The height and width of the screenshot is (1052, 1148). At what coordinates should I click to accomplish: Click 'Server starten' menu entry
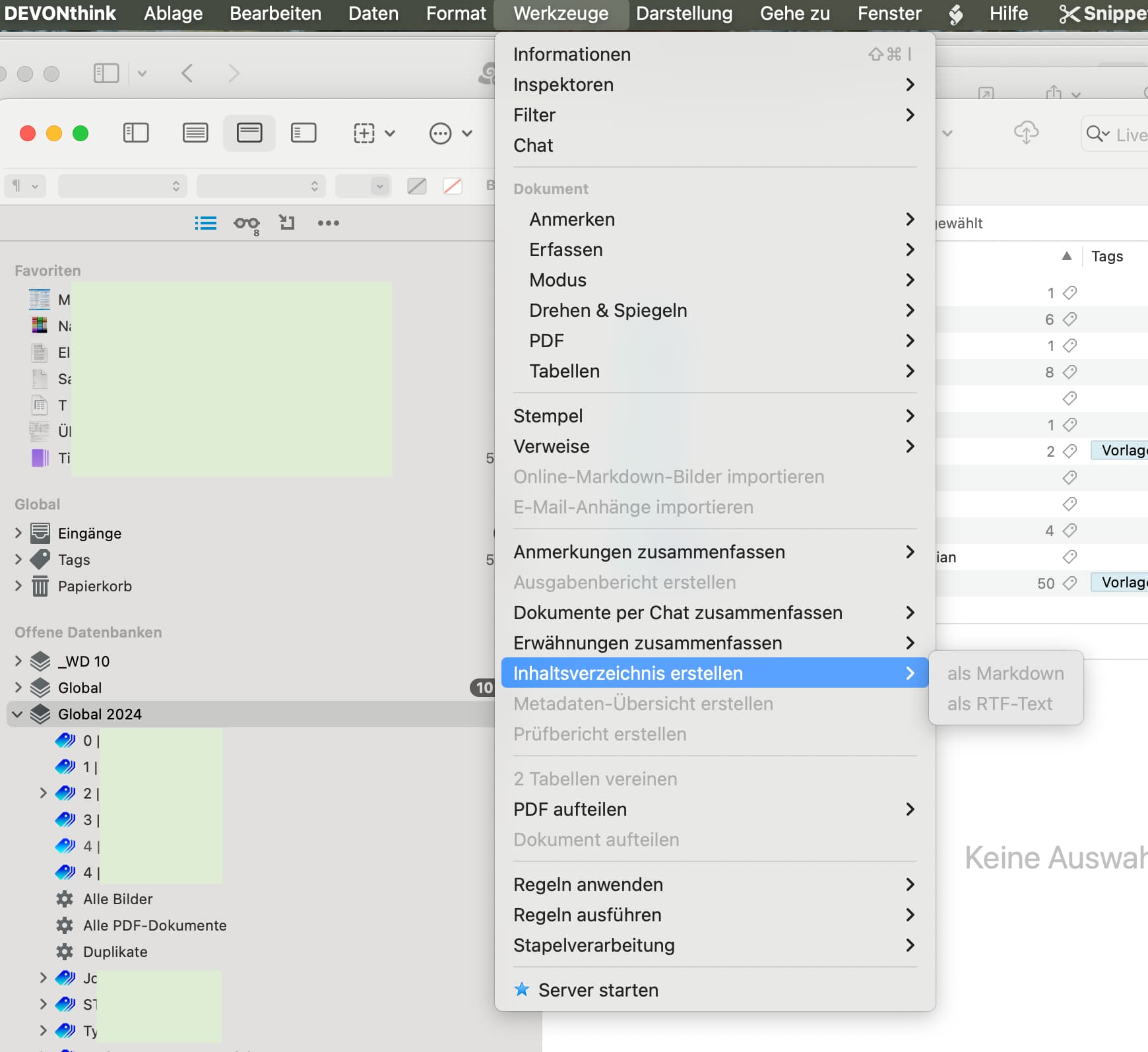click(598, 990)
